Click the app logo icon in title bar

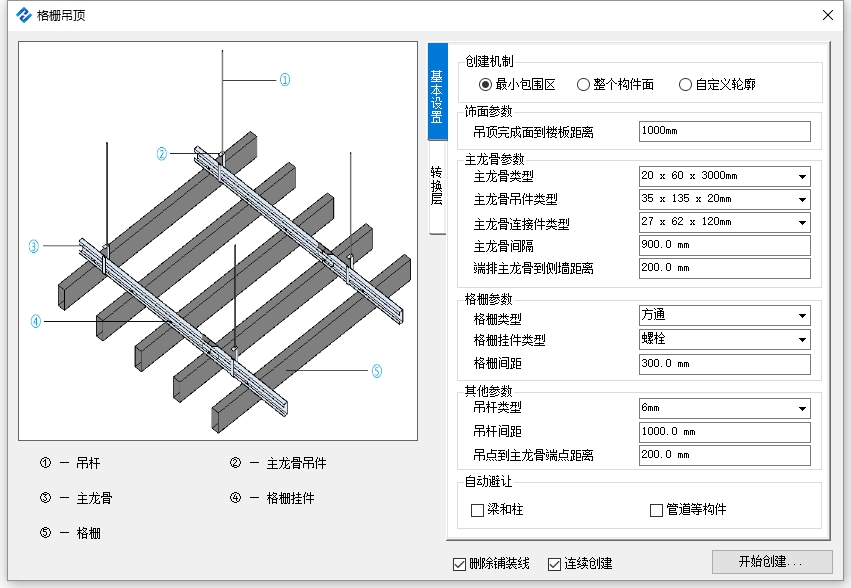point(24,15)
